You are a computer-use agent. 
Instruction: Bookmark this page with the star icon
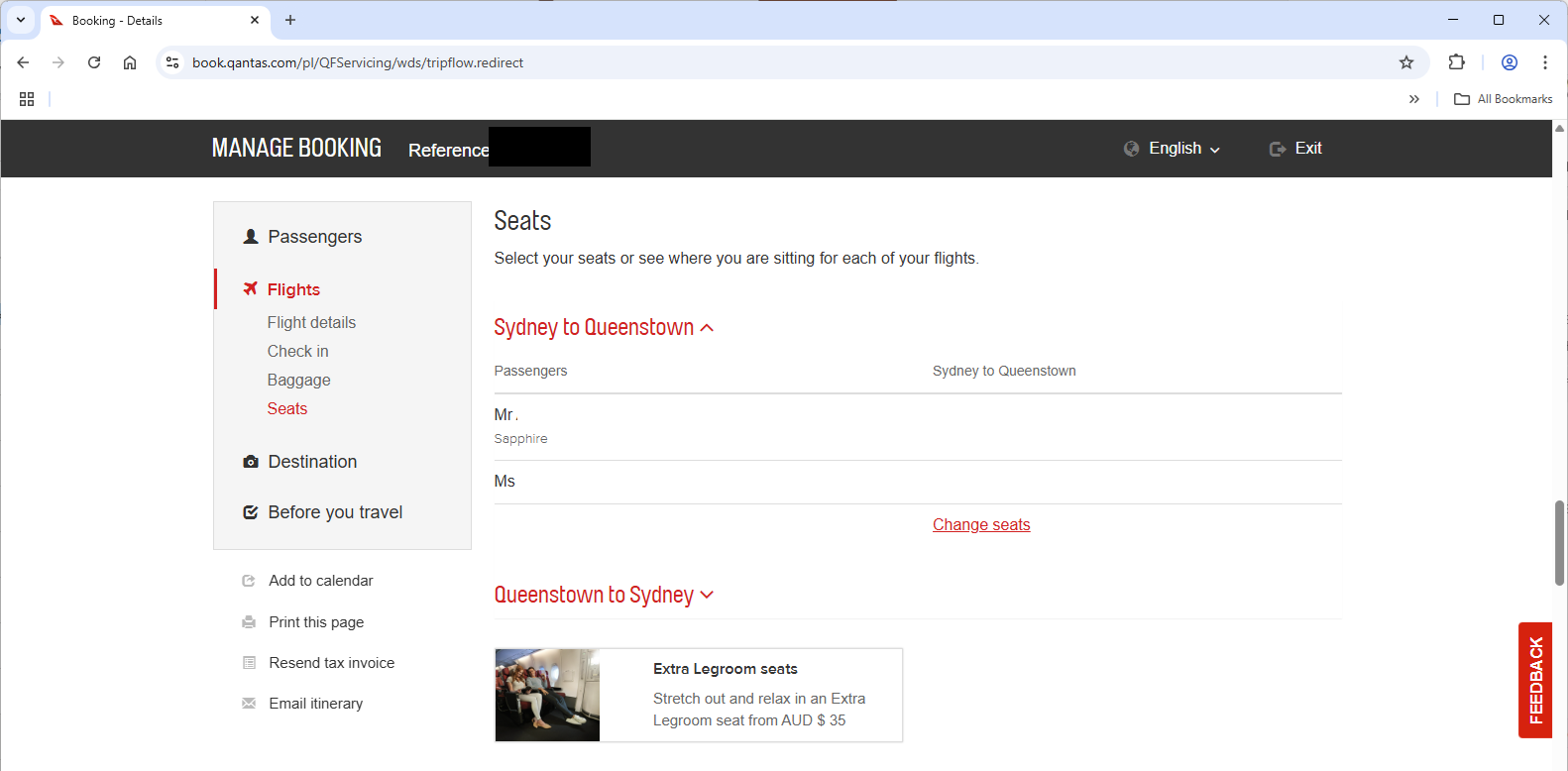click(1405, 62)
